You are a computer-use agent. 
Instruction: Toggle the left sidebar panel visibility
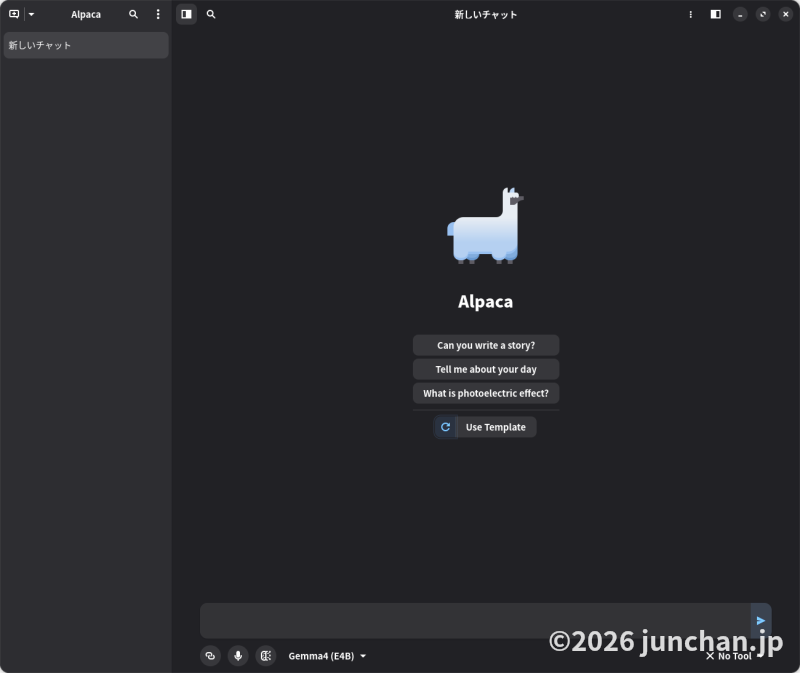[x=187, y=14]
